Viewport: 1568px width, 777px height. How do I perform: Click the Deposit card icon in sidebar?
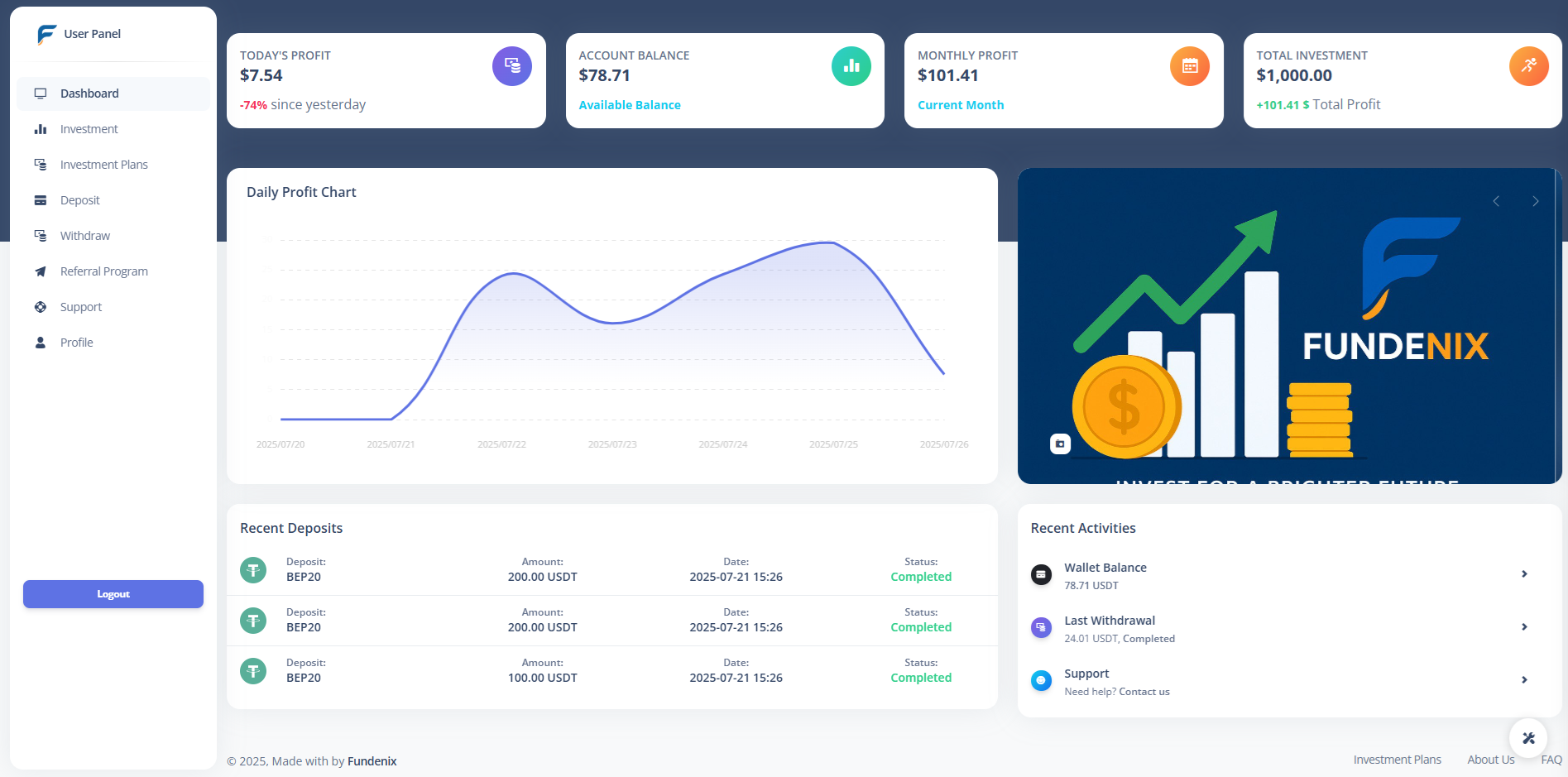(41, 200)
